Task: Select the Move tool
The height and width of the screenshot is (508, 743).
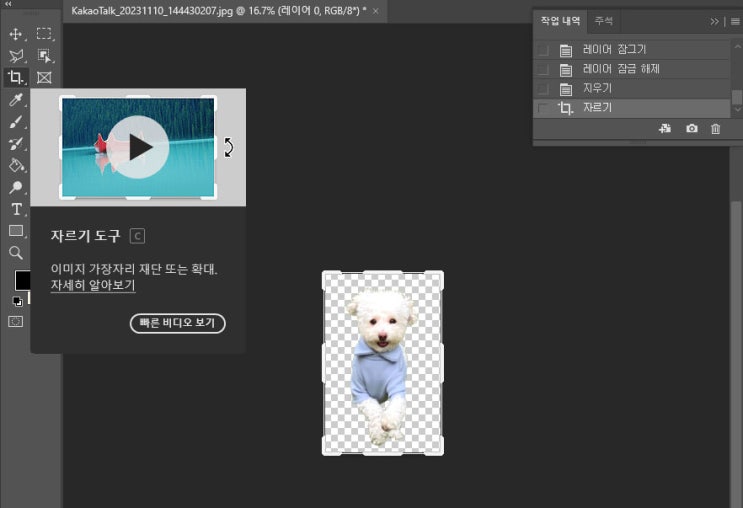Action: tap(16, 34)
